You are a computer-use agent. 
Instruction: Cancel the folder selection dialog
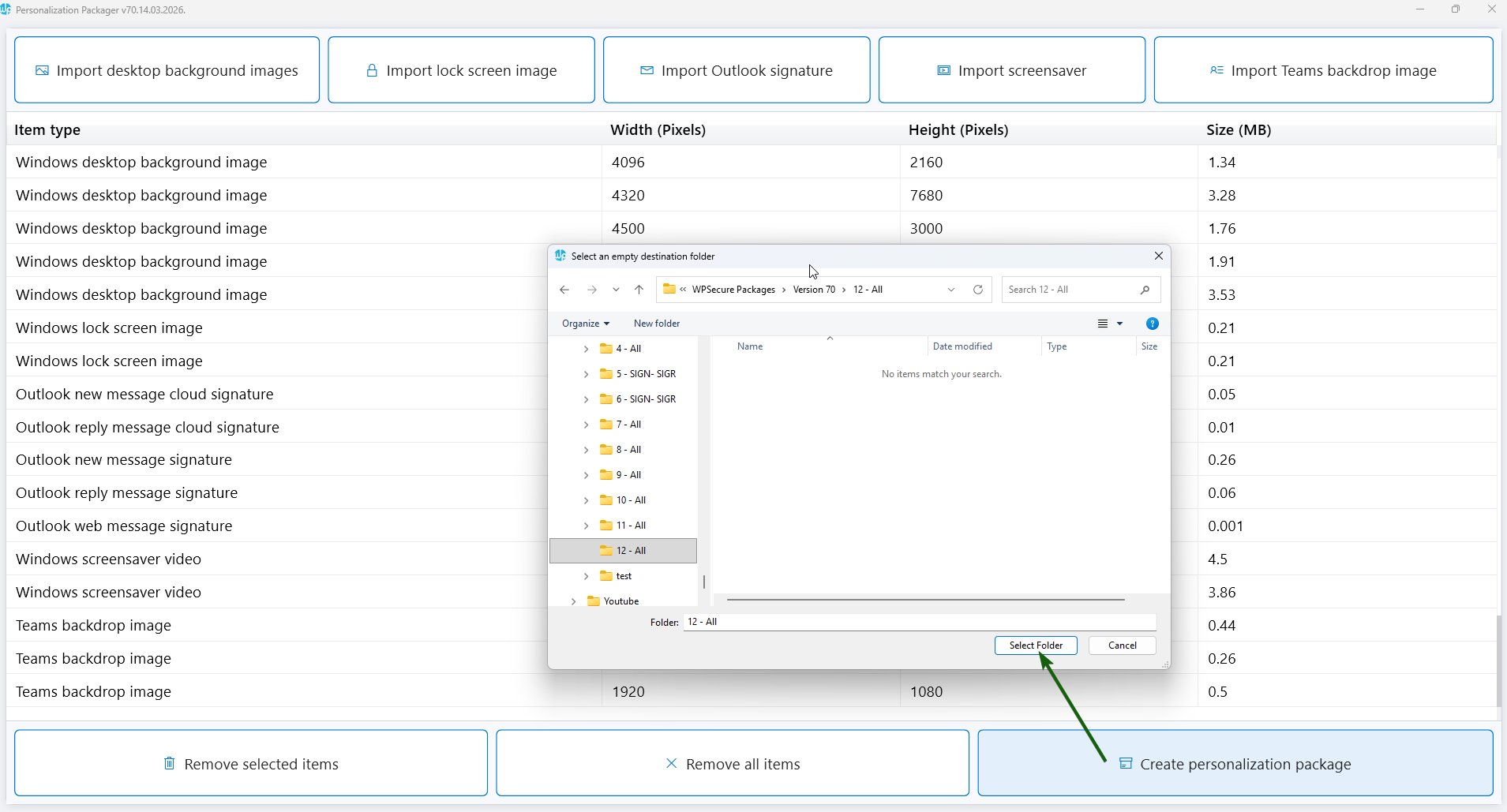click(x=1122, y=645)
